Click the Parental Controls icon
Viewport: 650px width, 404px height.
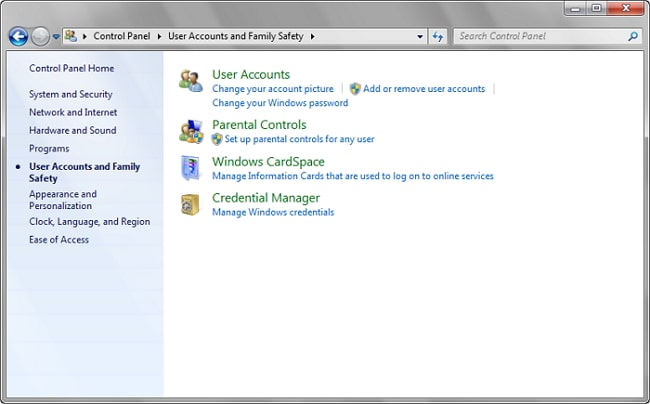pyautogui.click(x=190, y=131)
